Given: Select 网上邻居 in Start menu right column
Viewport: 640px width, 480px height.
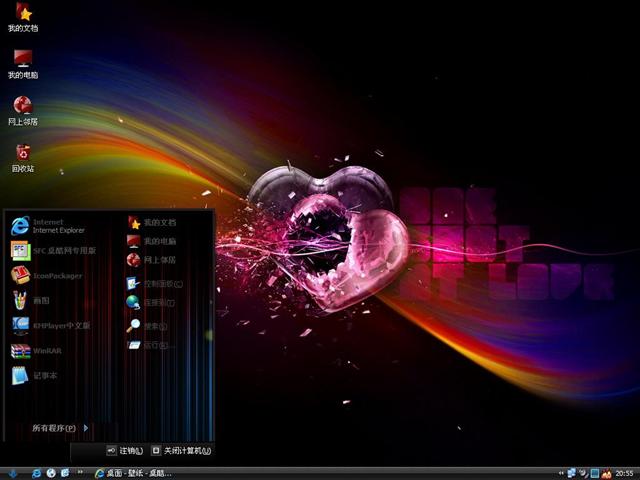Looking at the screenshot, I should click(x=152, y=260).
